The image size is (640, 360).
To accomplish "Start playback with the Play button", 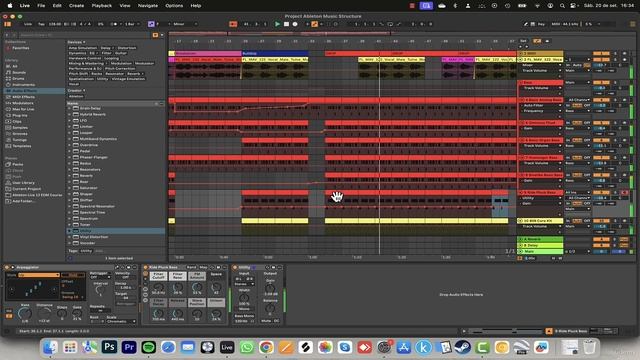I will click(278, 24).
